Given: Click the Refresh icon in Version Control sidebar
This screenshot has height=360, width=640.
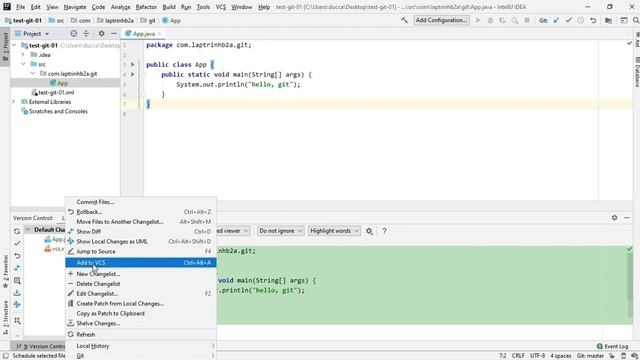Looking at the screenshot, I should (17, 231).
